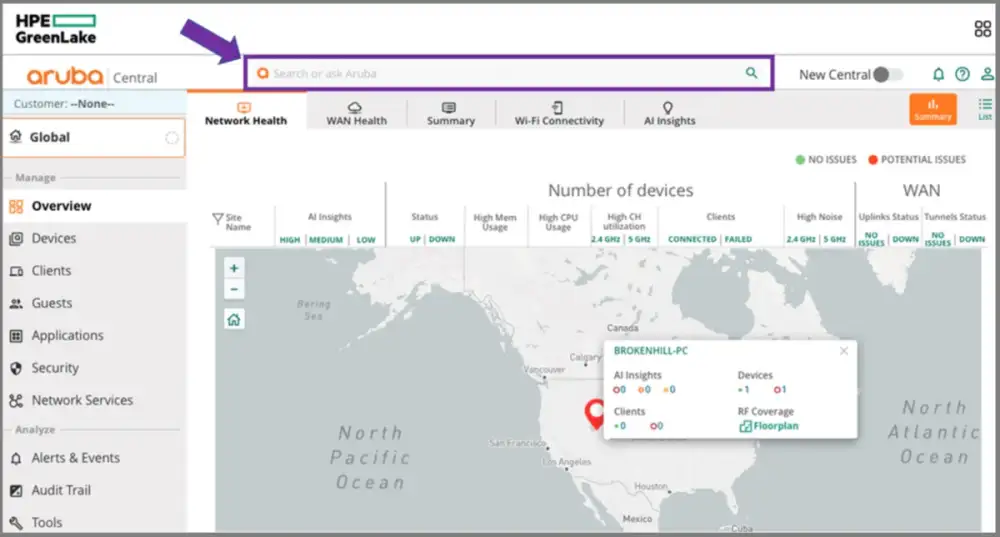
Task: Click the Search or ask Aruba field
Action: pyautogui.click(x=500, y=73)
